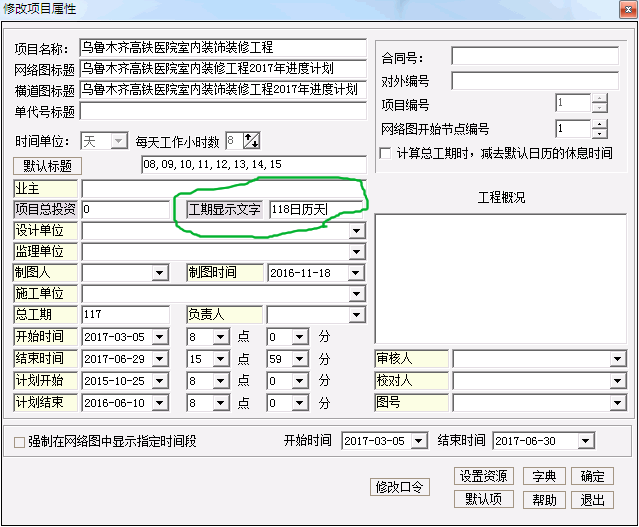Toggle 强制在网络图中显示指定时间段 checkbox
The width and height of the screenshot is (639, 527).
click(x=19, y=442)
